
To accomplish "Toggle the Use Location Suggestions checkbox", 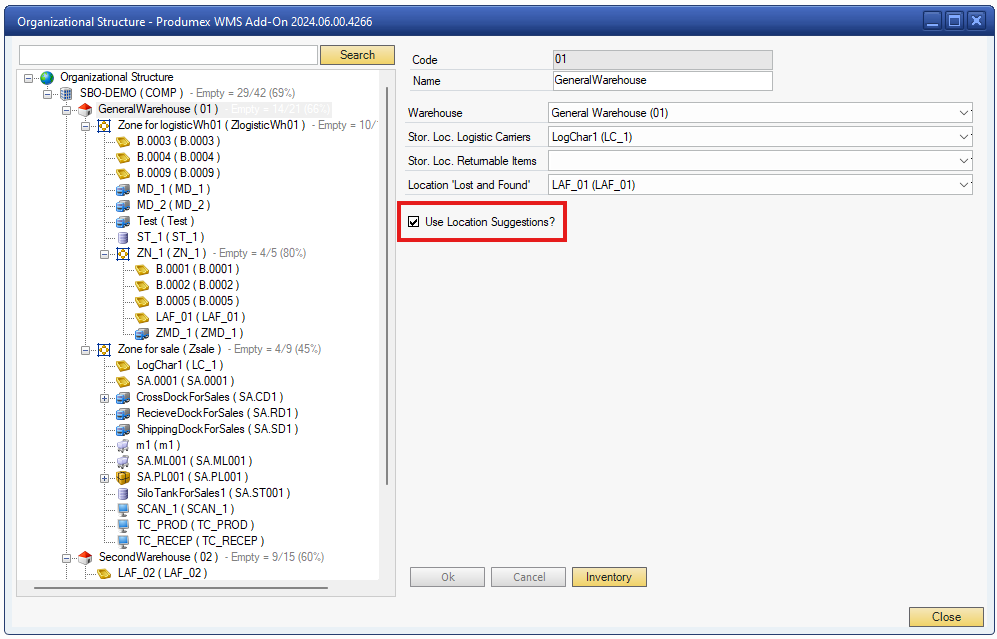I will [414, 222].
